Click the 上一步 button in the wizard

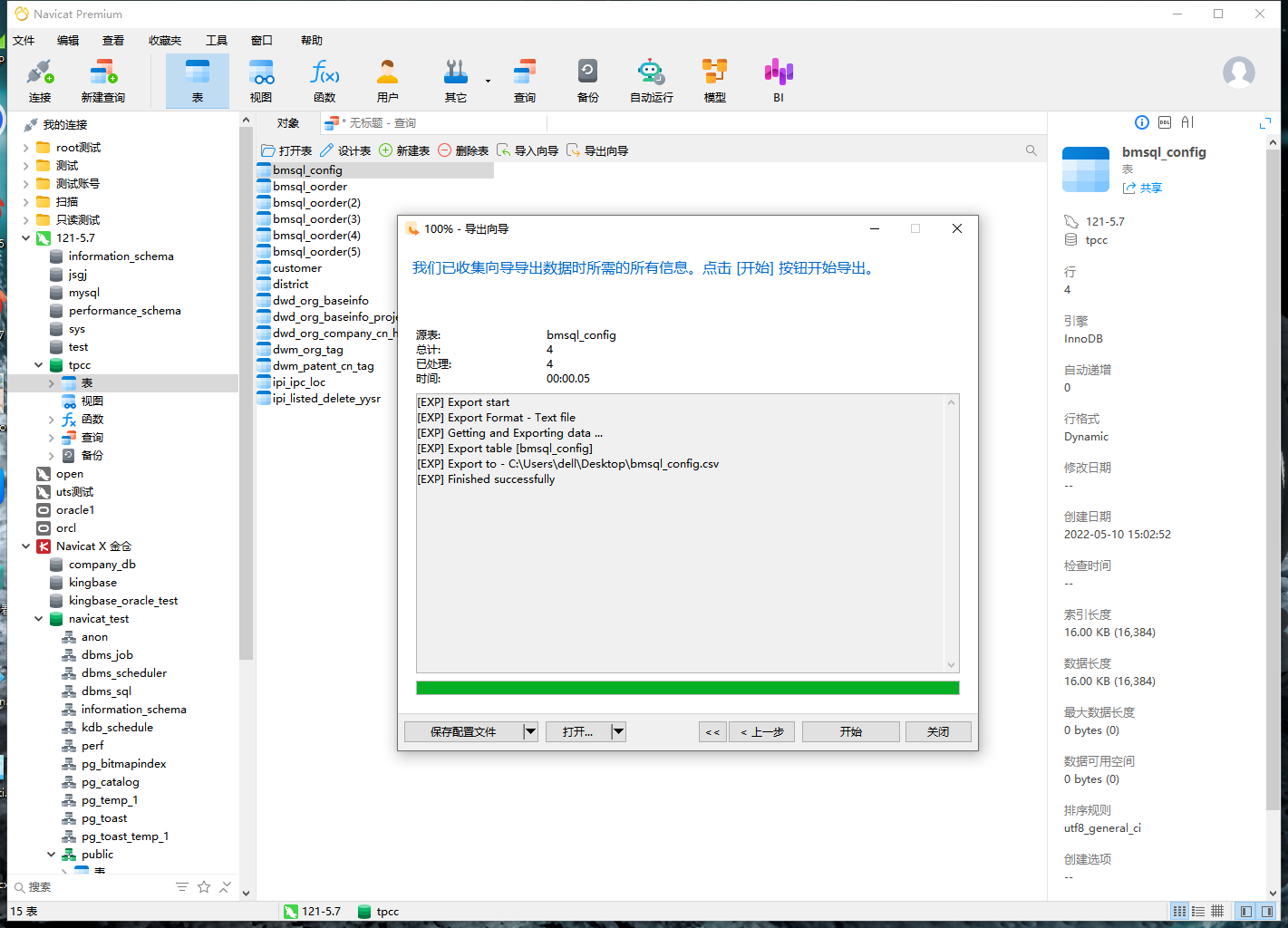[762, 731]
